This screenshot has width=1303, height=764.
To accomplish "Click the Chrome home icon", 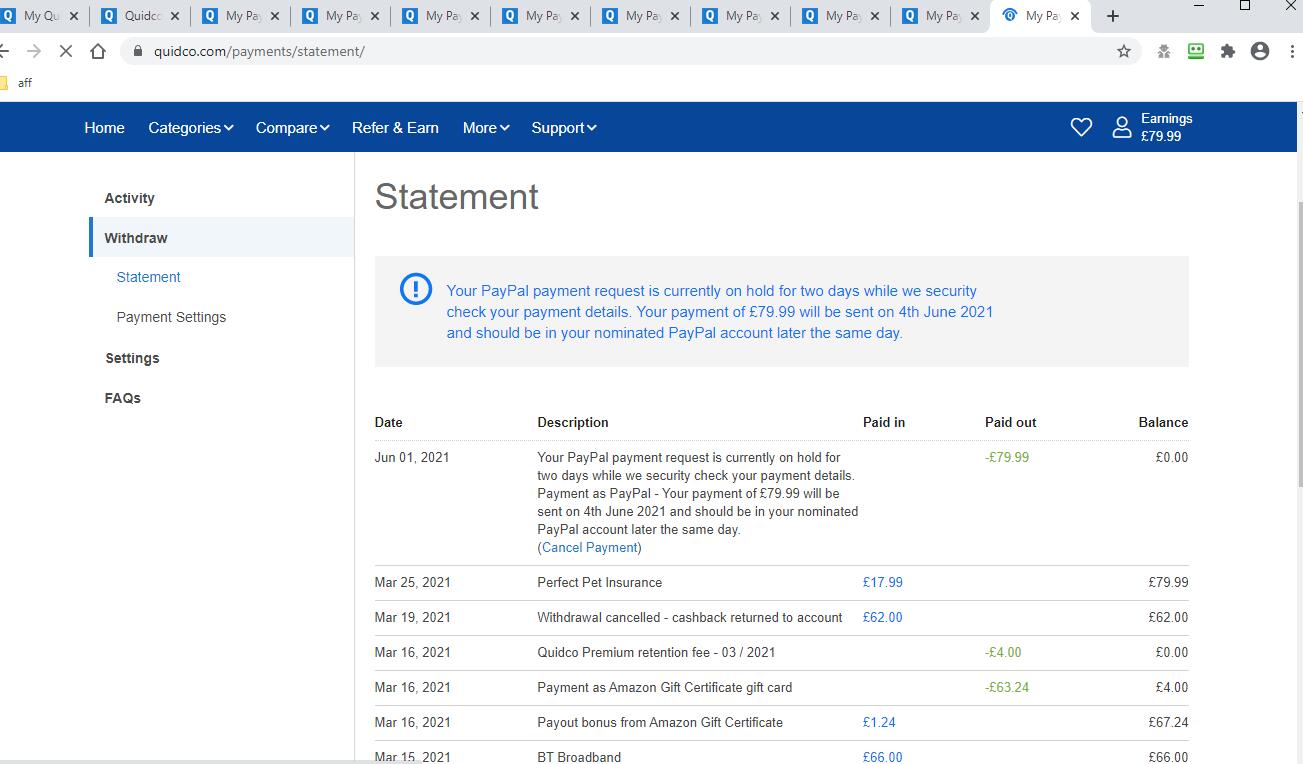I will [x=98, y=51].
